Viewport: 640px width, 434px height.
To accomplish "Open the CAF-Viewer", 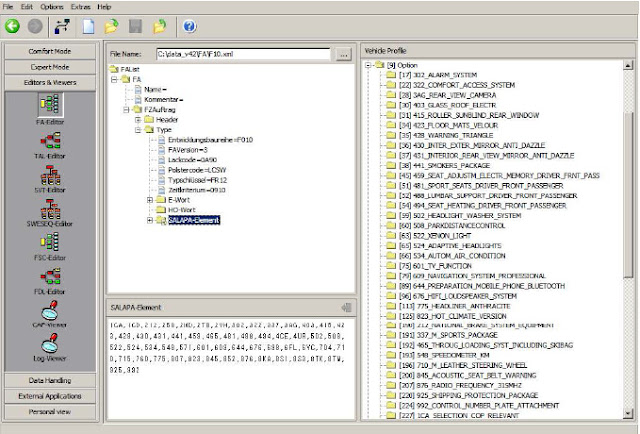I will (x=50, y=314).
